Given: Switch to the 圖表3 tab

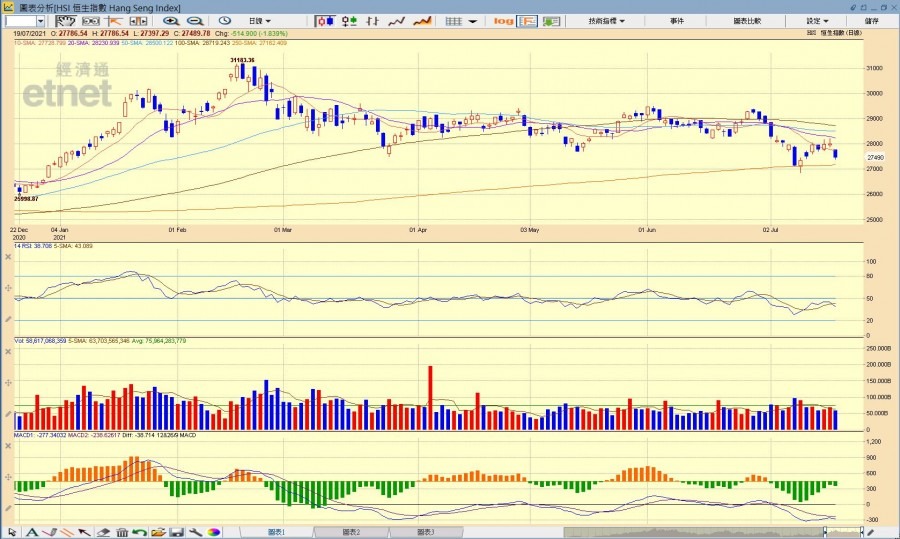Looking at the screenshot, I should click(425, 532).
